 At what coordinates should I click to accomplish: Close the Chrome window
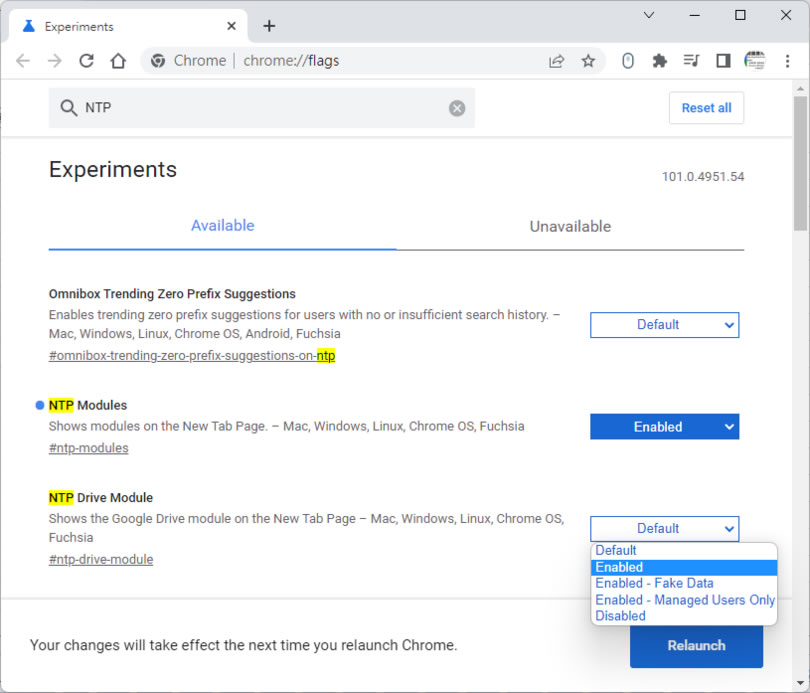tap(786, 15)
